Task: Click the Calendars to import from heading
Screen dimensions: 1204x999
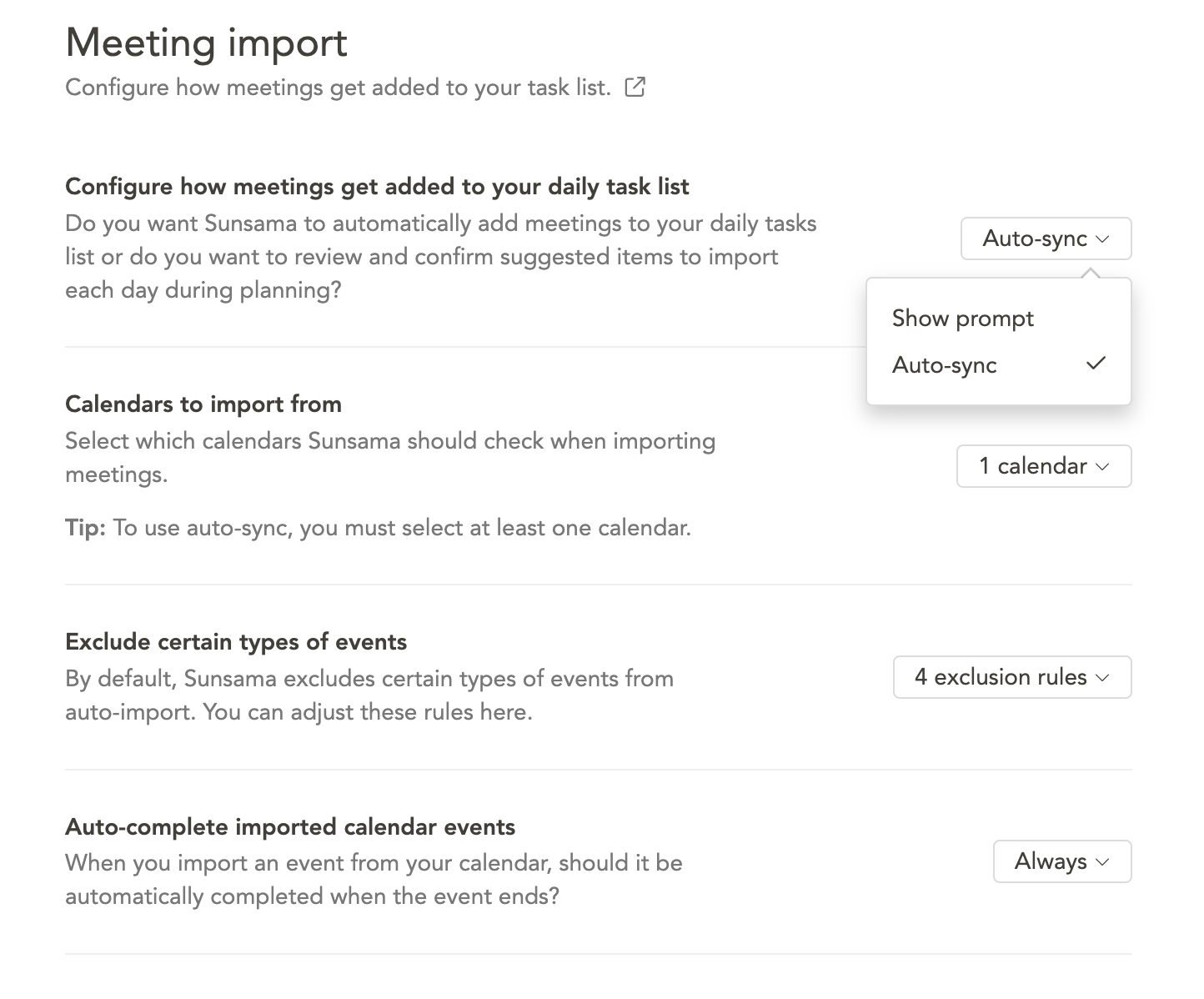Action: pyautogui.click(x=203, y=404)
